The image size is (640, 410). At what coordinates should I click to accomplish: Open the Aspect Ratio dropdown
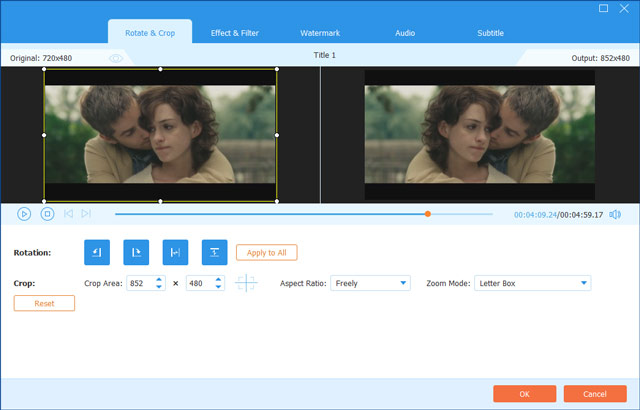click(x=370, y=283)
